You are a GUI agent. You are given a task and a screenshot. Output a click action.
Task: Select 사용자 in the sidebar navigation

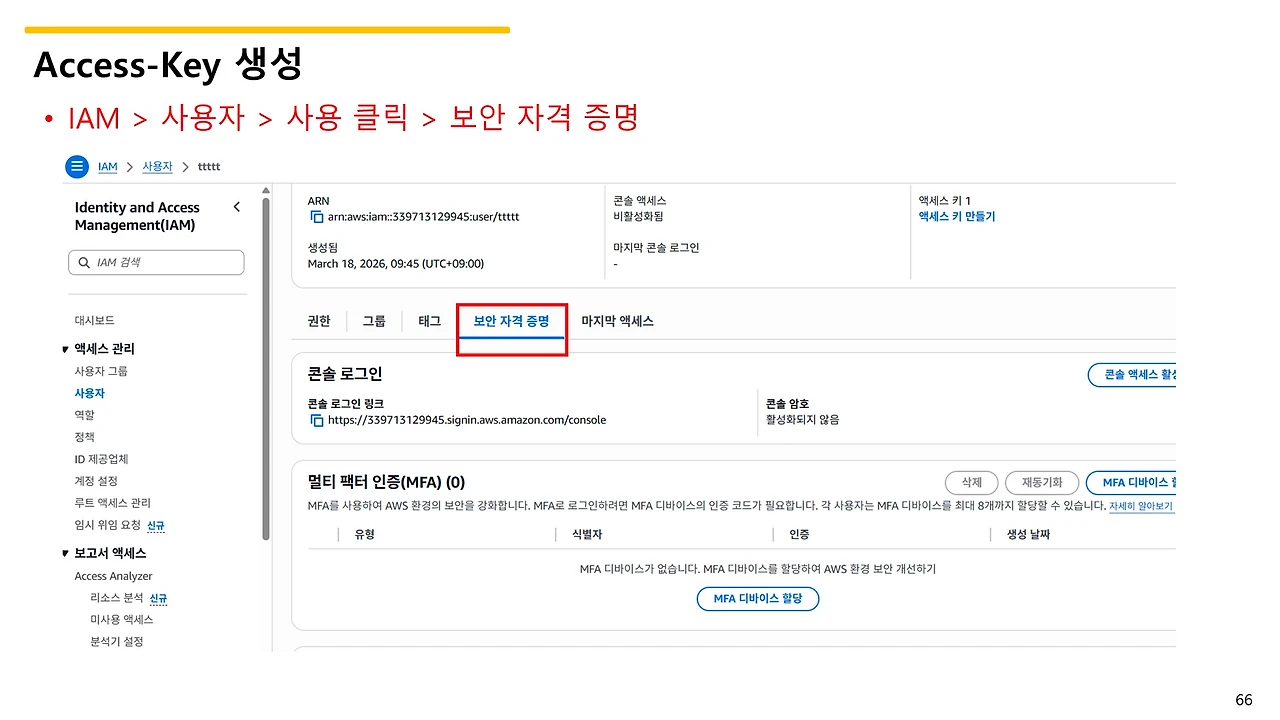(89, 393)
